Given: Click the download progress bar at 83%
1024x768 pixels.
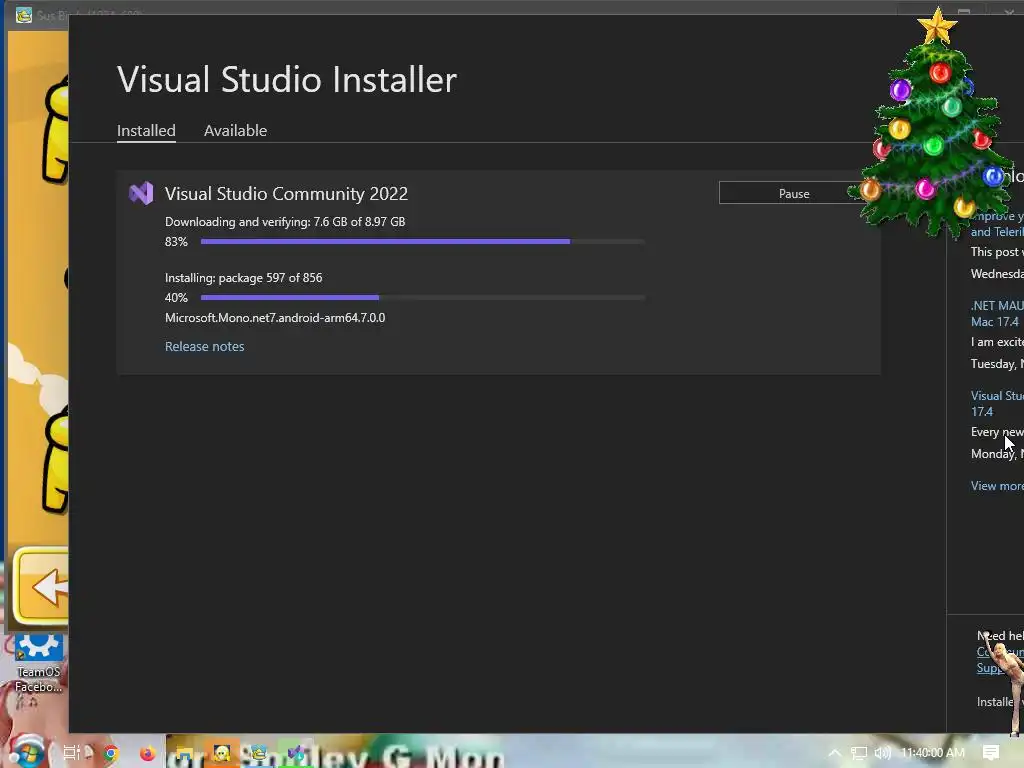Looking at the screenshot, I should click(423, 242).
